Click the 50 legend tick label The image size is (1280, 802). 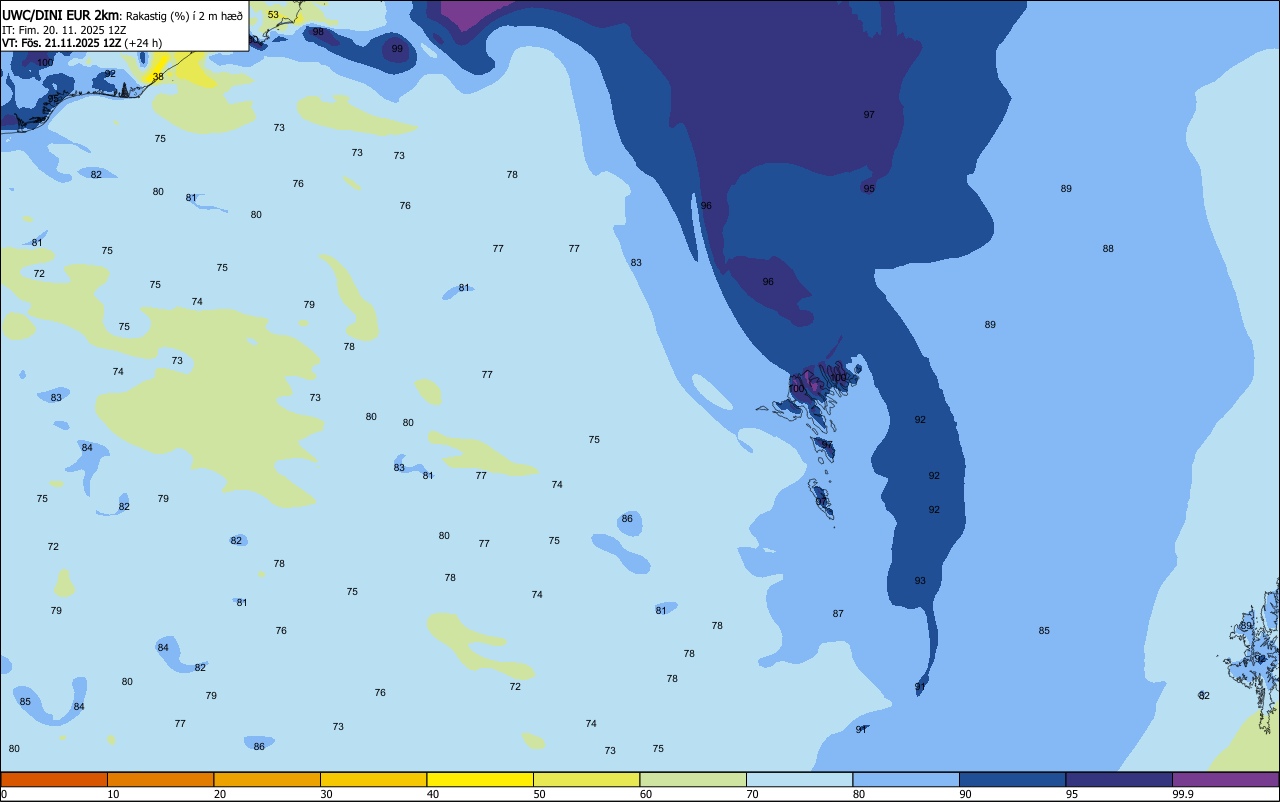(x=540, y=794)
